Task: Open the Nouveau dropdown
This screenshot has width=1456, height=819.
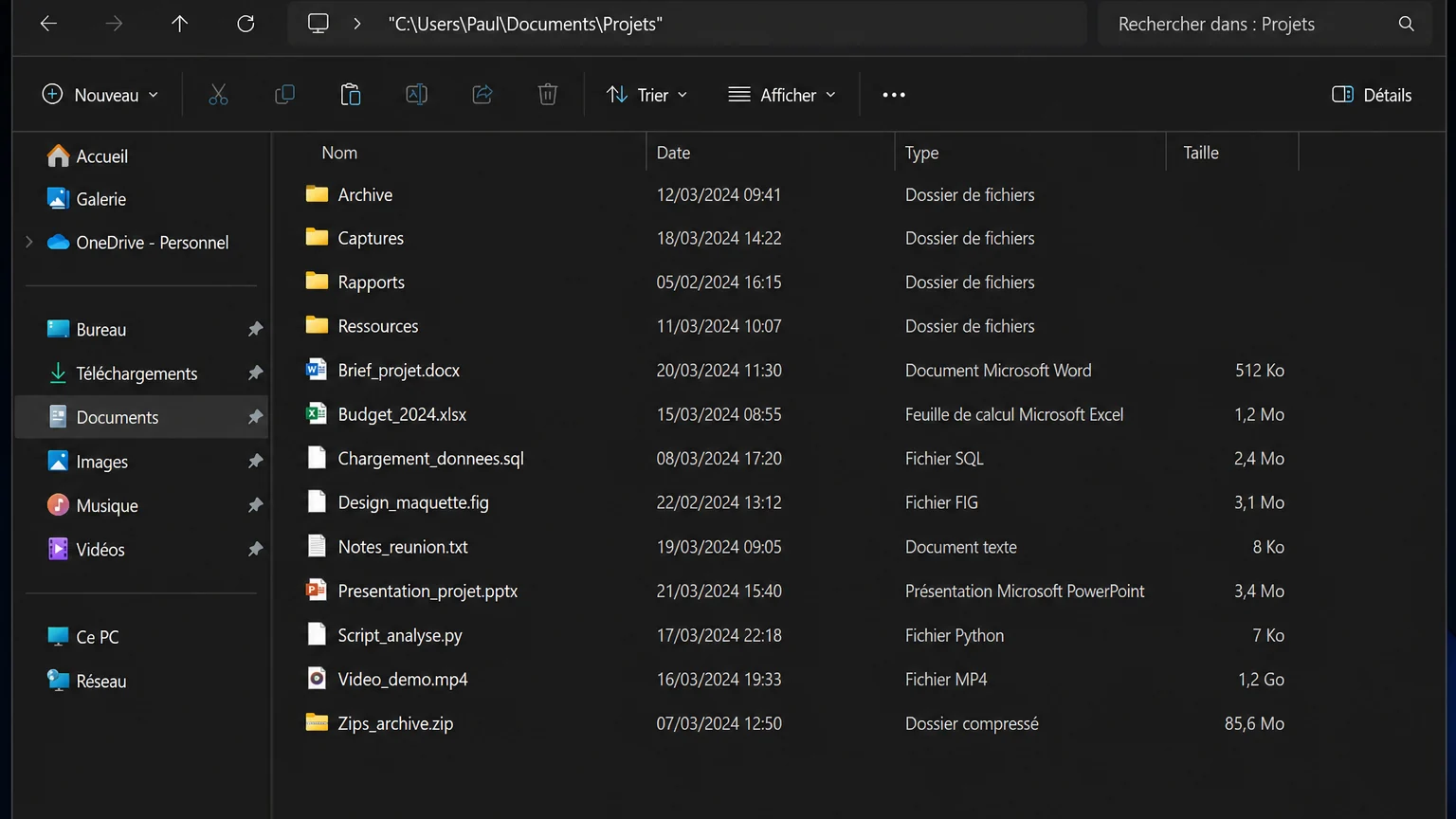Action: (x=100, y=95)
